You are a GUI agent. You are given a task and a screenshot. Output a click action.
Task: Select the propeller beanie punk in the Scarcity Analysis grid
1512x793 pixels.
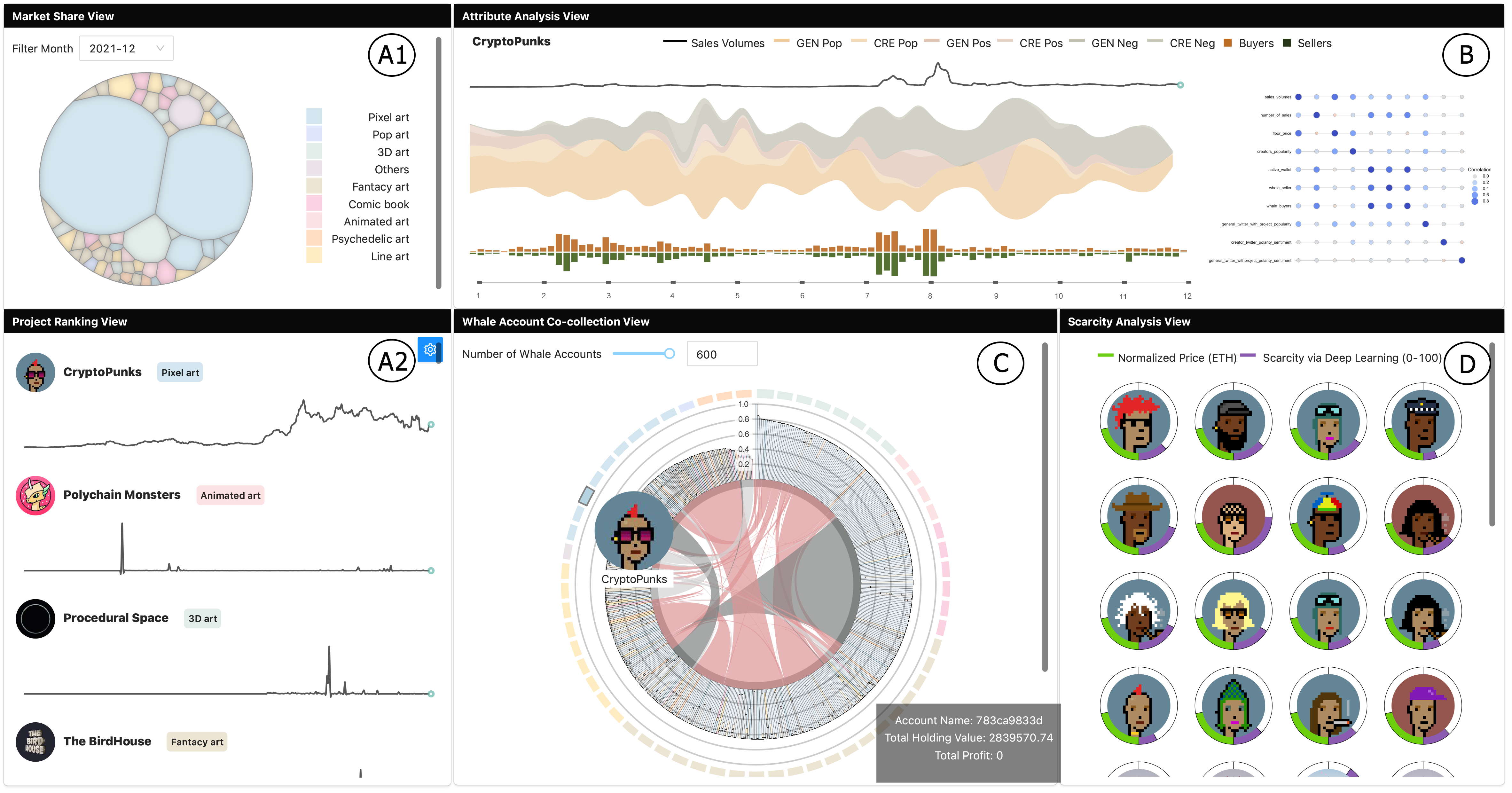(1328, 516)
